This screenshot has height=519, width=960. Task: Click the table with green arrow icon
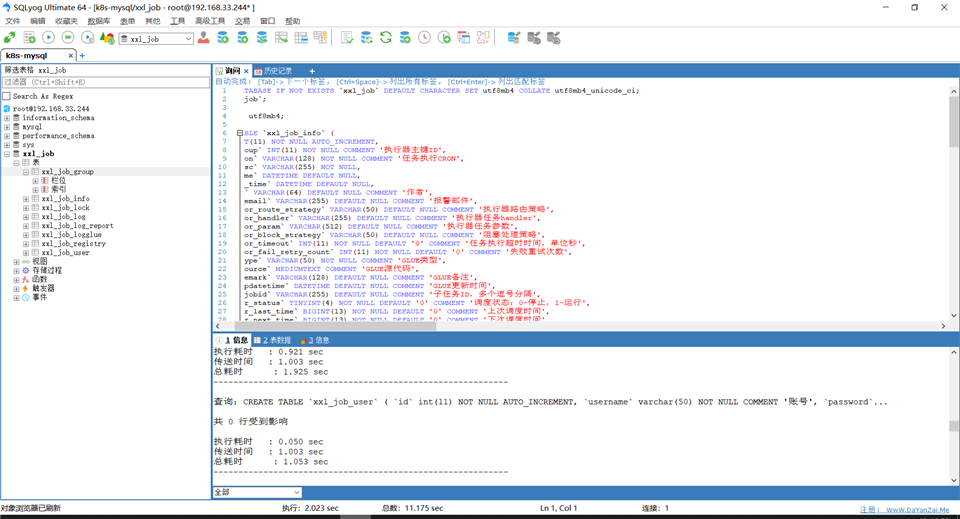click(281, 38)
